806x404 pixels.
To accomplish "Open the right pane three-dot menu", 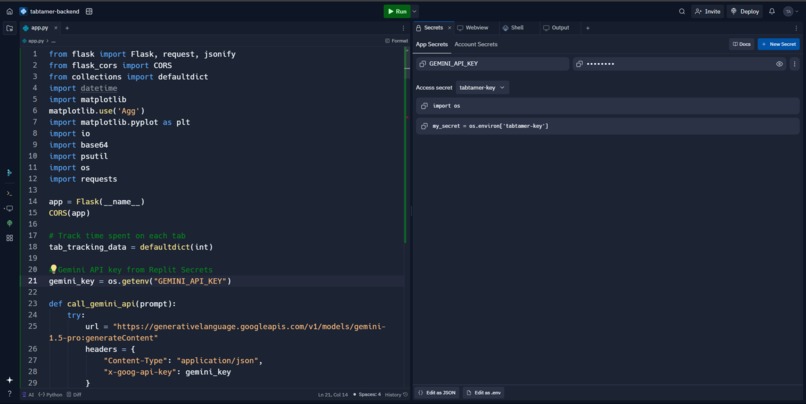I will pos(796,28).
